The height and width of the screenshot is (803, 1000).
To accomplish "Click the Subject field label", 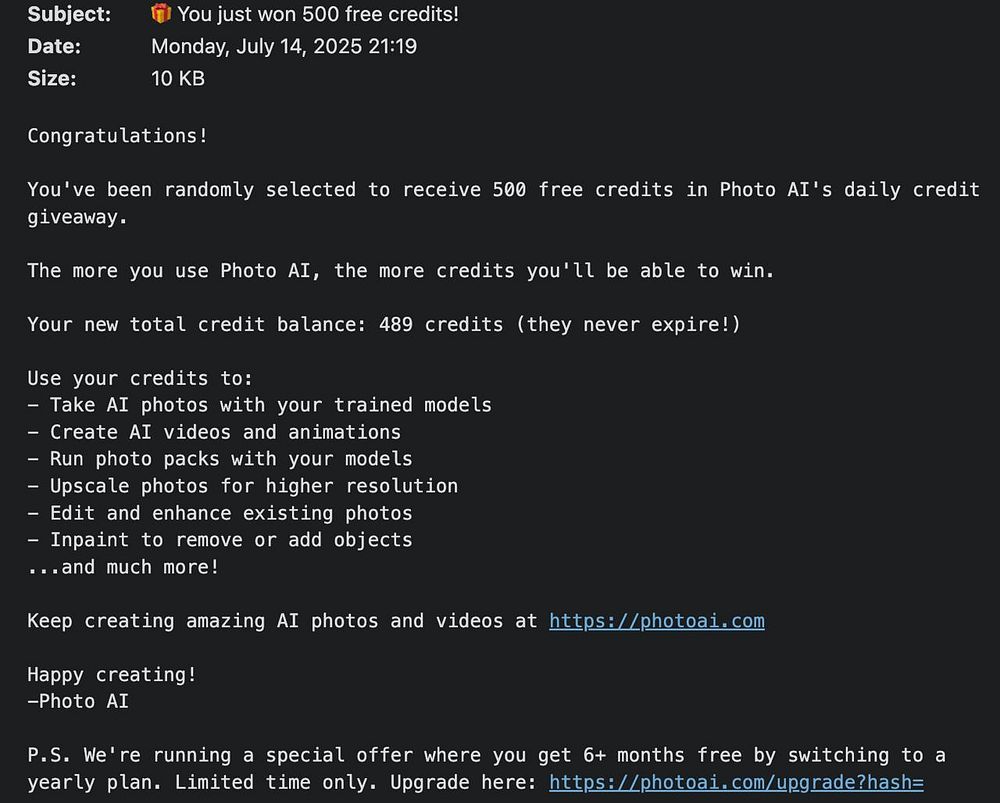I will tap(69, 14).
